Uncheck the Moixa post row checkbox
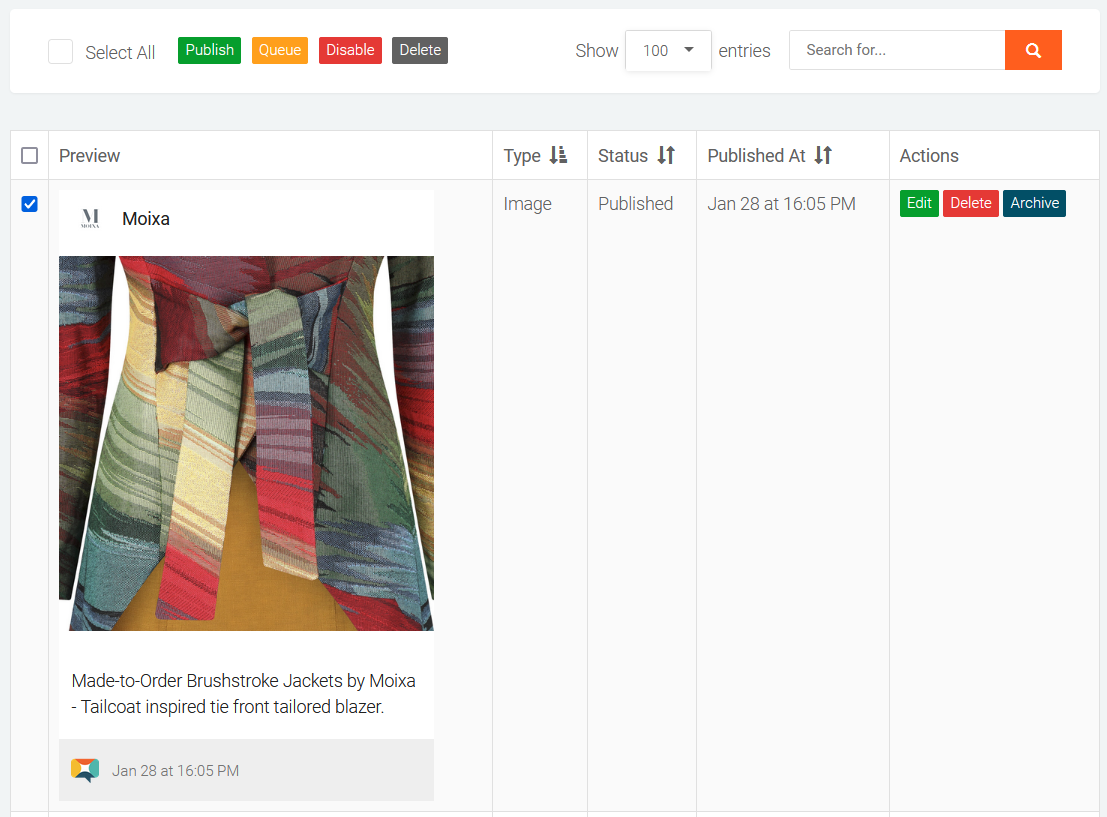The width and height of the screenshot is (1107, 817). (x=30, y=204)
